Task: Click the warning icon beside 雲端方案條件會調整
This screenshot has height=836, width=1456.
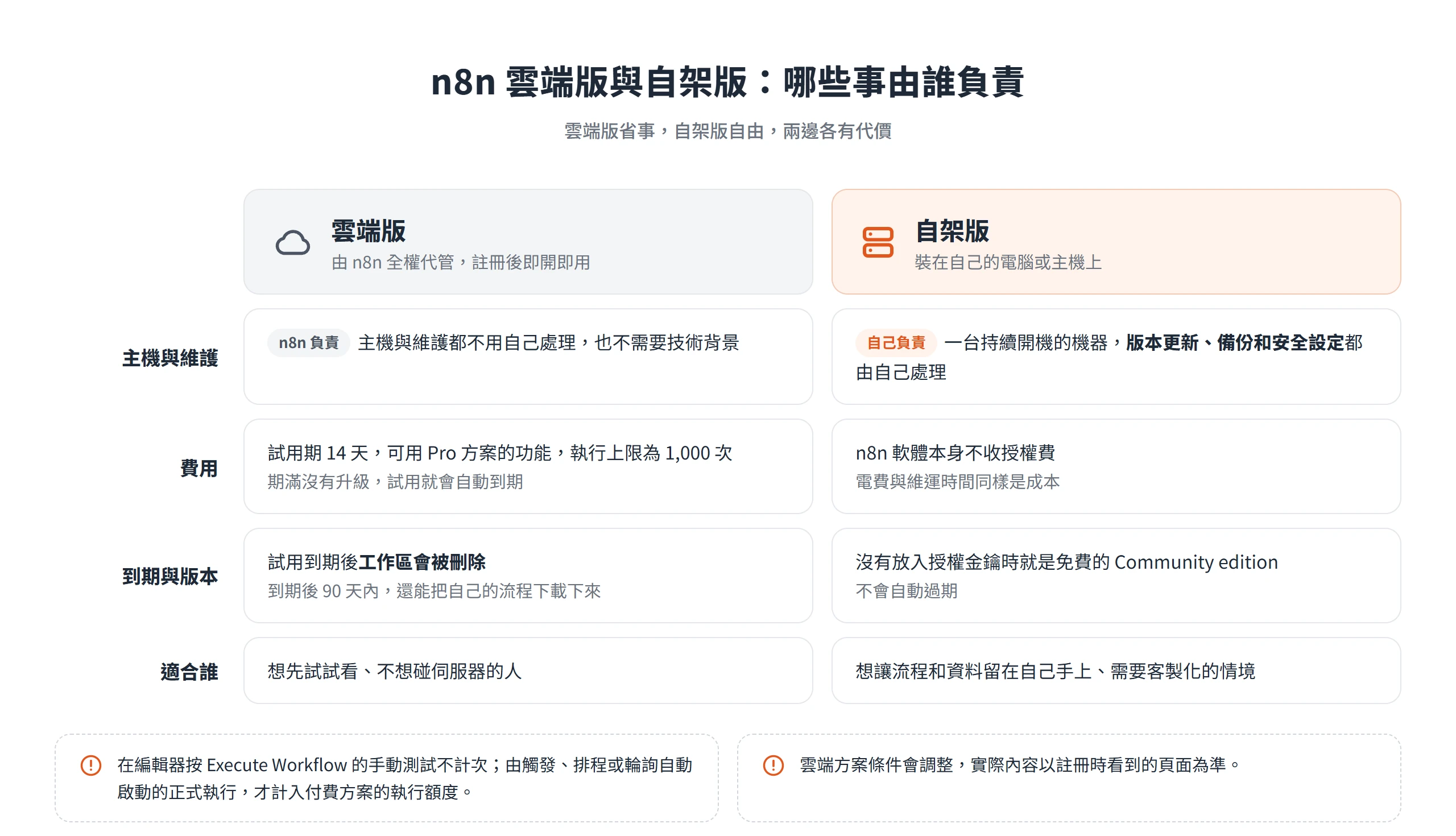Action: [x=773, y=765]
